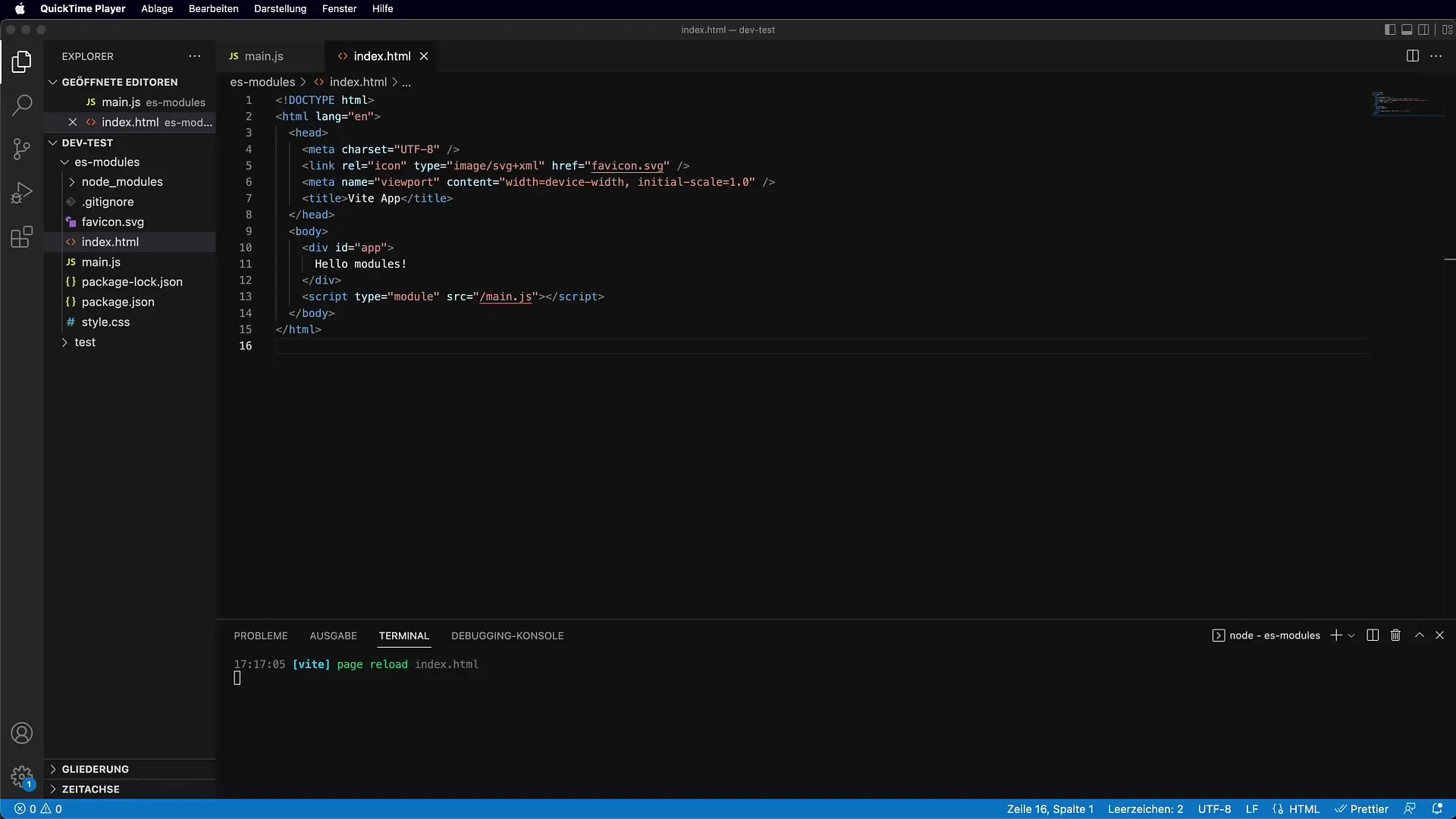This screenshot has height=819, width=1456.
Task: Collapse the DEV-TEST folder section
Action: click(x=87, y=143)
